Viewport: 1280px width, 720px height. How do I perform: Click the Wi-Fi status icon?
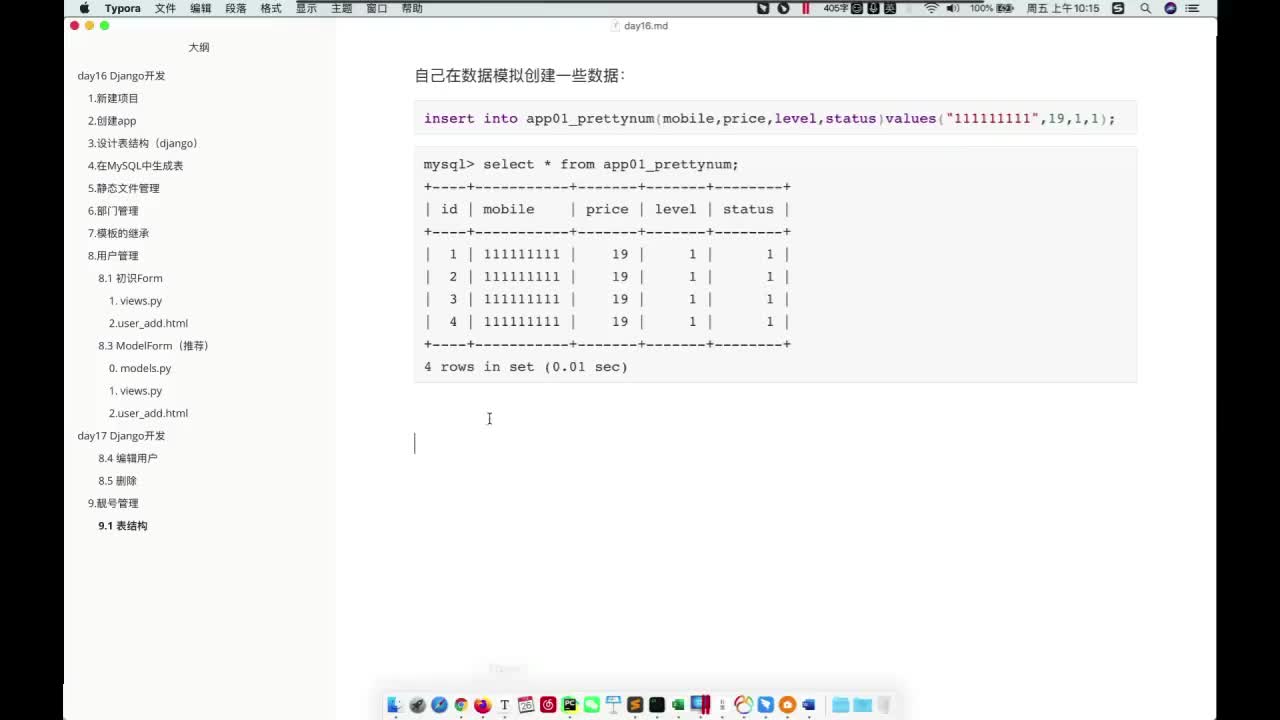tap(931, 8)
